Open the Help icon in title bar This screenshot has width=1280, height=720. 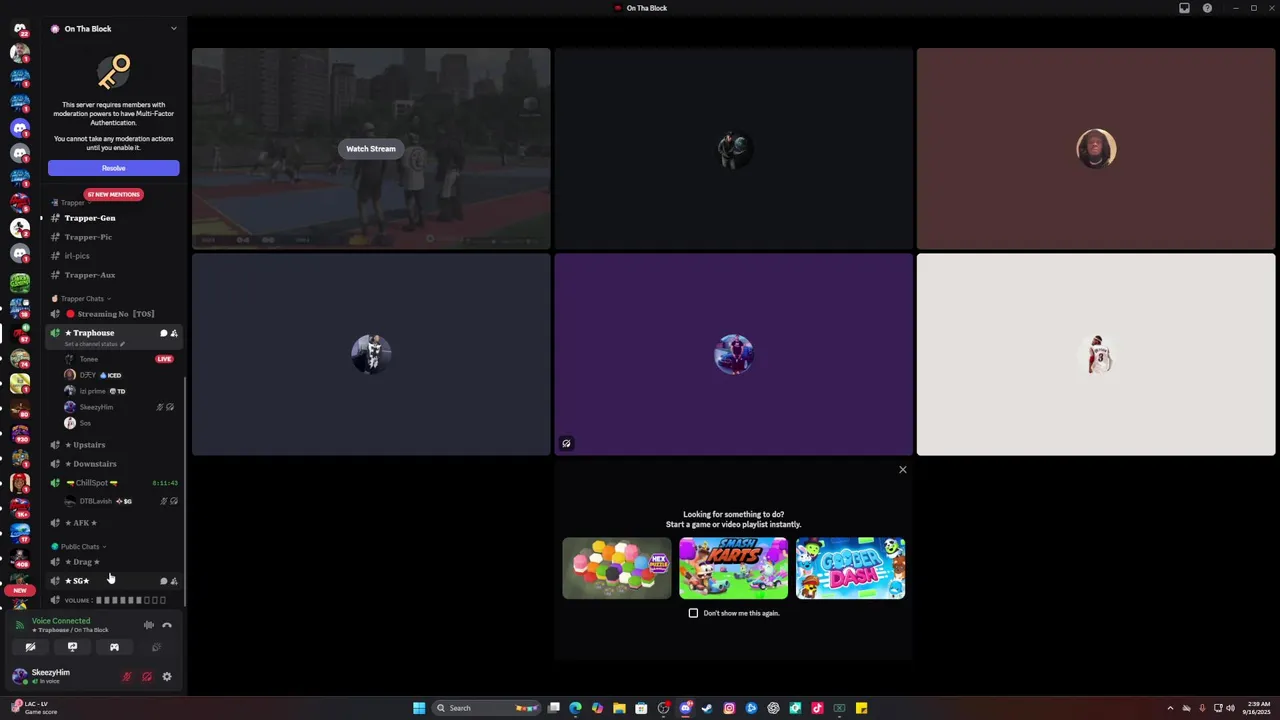point(1207,8)
